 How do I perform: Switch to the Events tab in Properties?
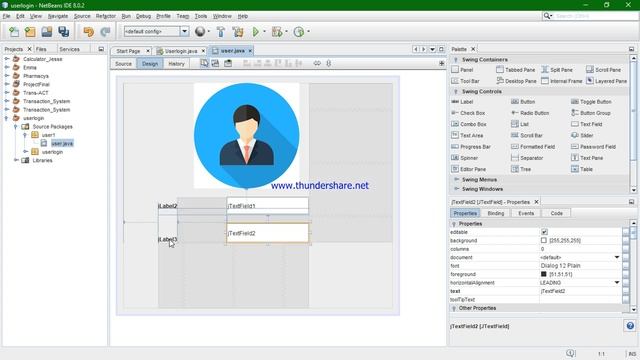(526, 213)
